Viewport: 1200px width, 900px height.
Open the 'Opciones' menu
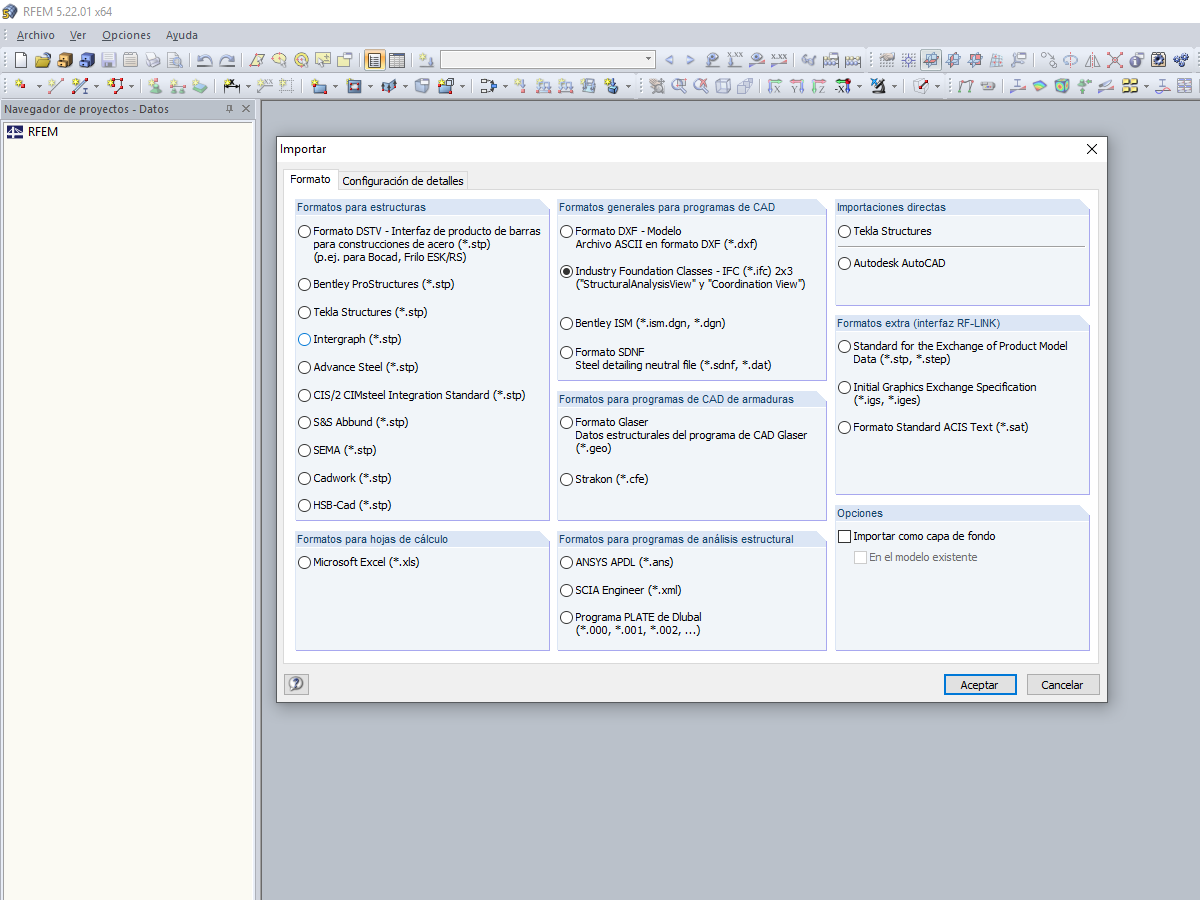126,35
